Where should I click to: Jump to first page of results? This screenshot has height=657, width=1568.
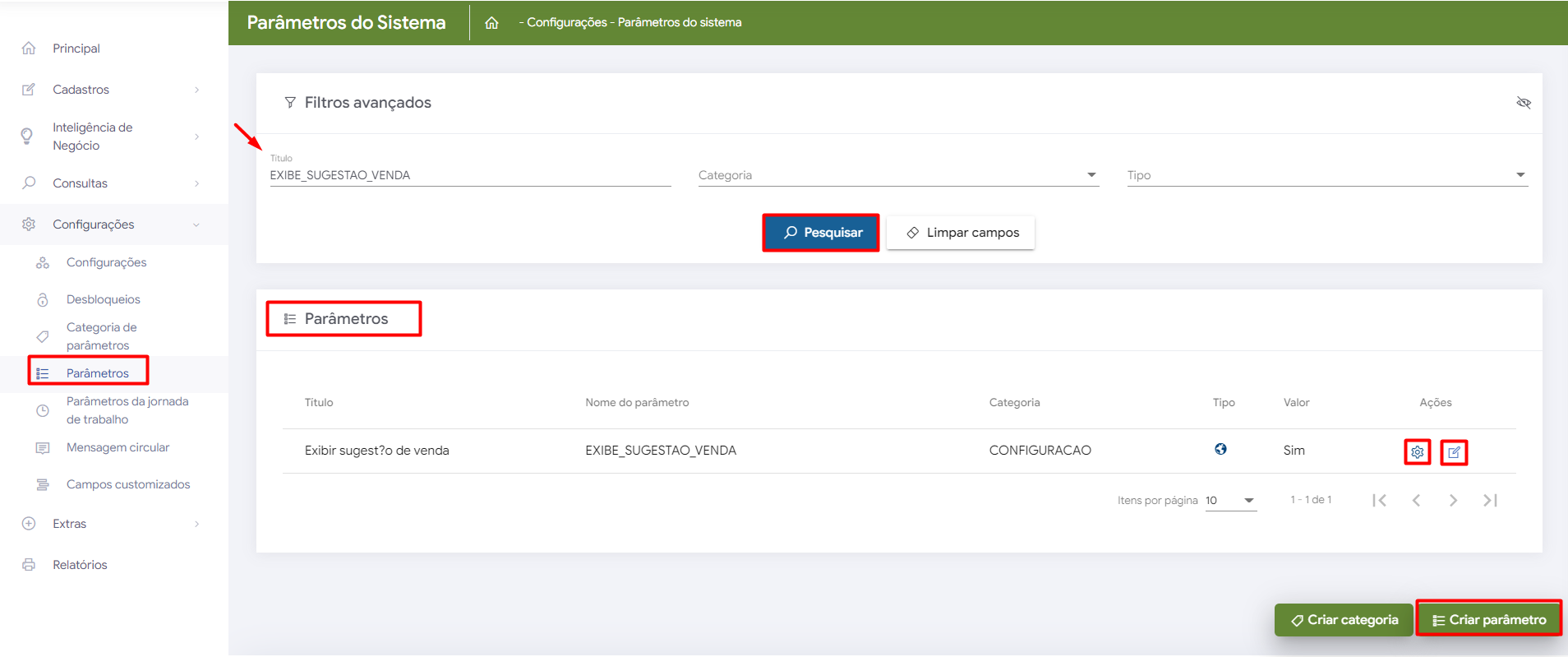pyautogui.click(x=1379, y=500)
